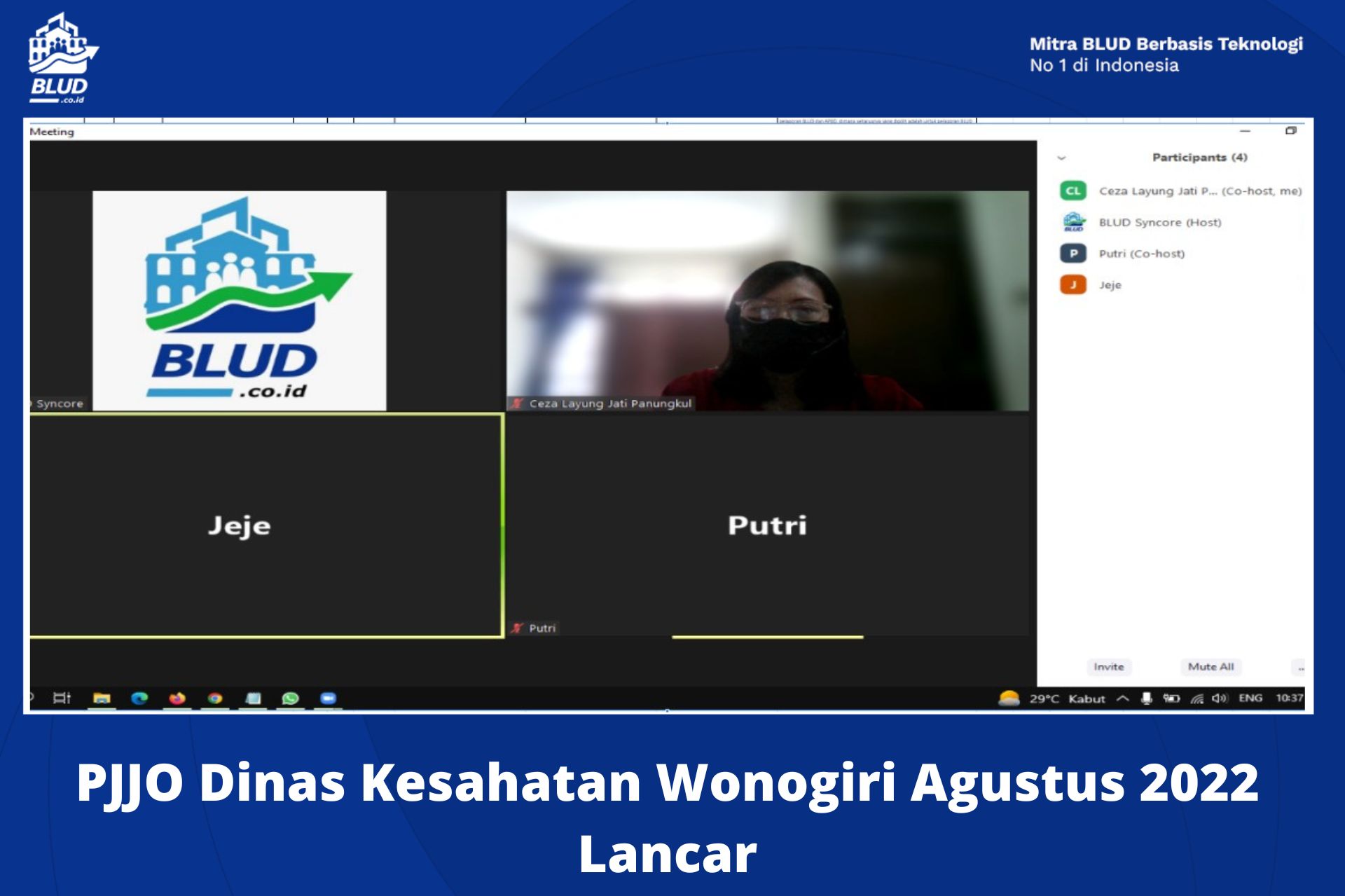Click the 'Putri' name label under the tile

coord(542,628)
